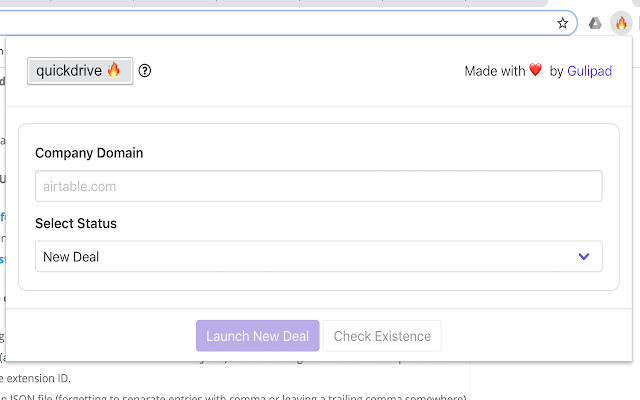Click the quickdrive fire extension icon in toolbar
640x400 pixels.
pos(621,23)
